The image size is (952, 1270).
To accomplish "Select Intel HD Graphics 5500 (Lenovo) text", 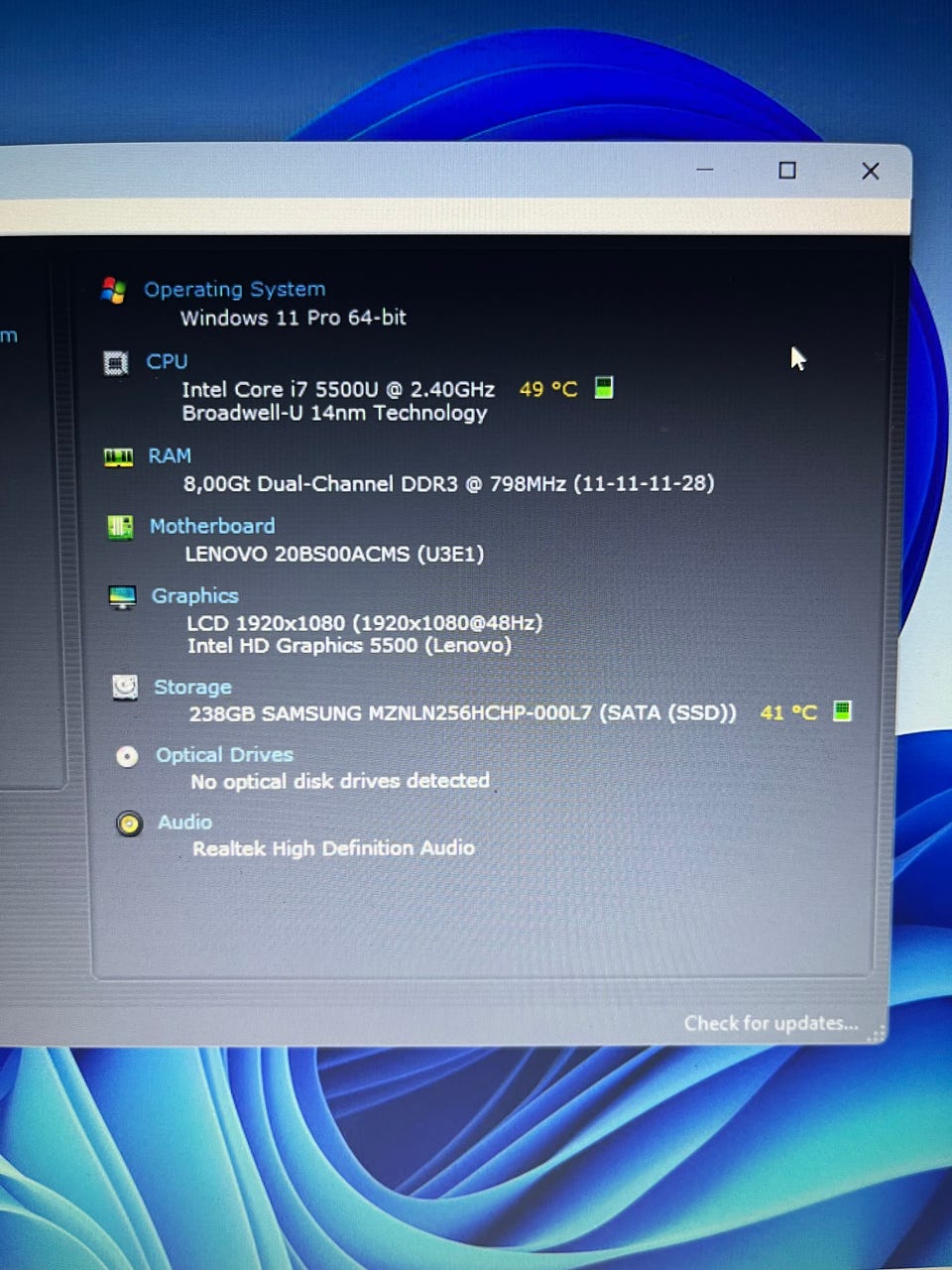I will [x=350, y=645].
